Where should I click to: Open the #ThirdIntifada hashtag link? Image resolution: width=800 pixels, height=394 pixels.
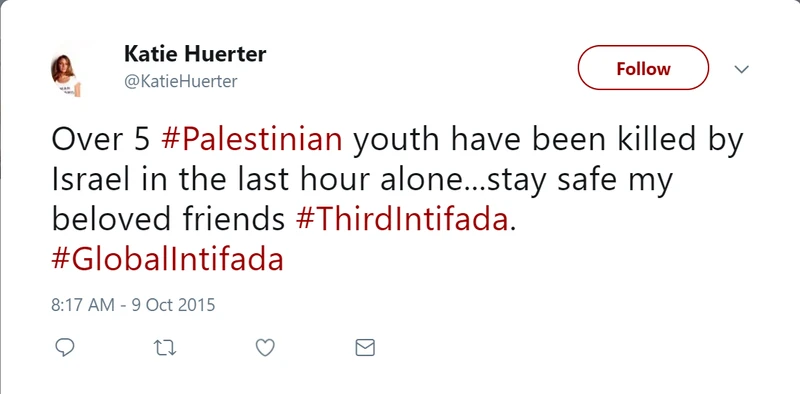coord(402,220)
